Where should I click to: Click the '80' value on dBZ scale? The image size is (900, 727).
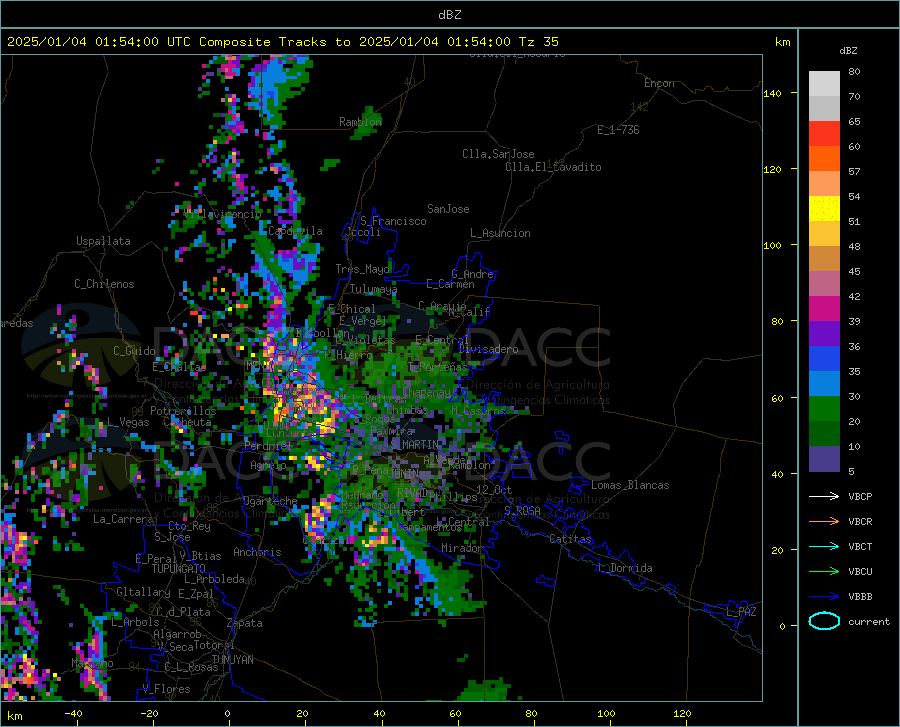(854, 72)
